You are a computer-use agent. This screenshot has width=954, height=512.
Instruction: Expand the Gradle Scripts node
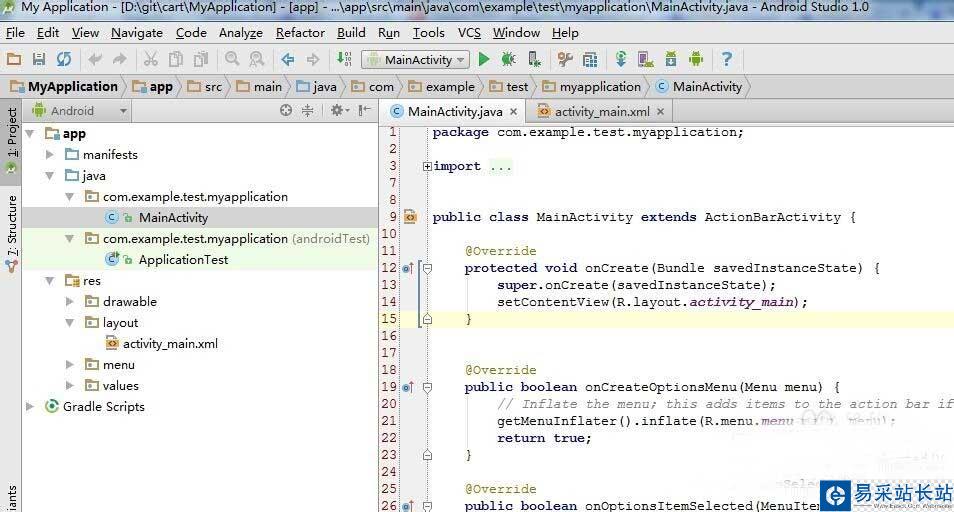pyautogui.click(x=29, y=406)
